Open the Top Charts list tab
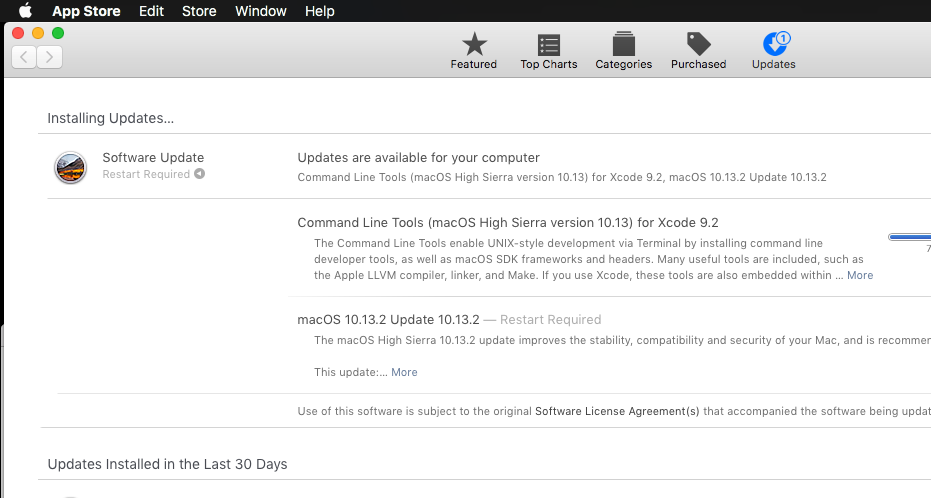The width and height of the screenshot is (931, 498). click(x=549, y=51)
